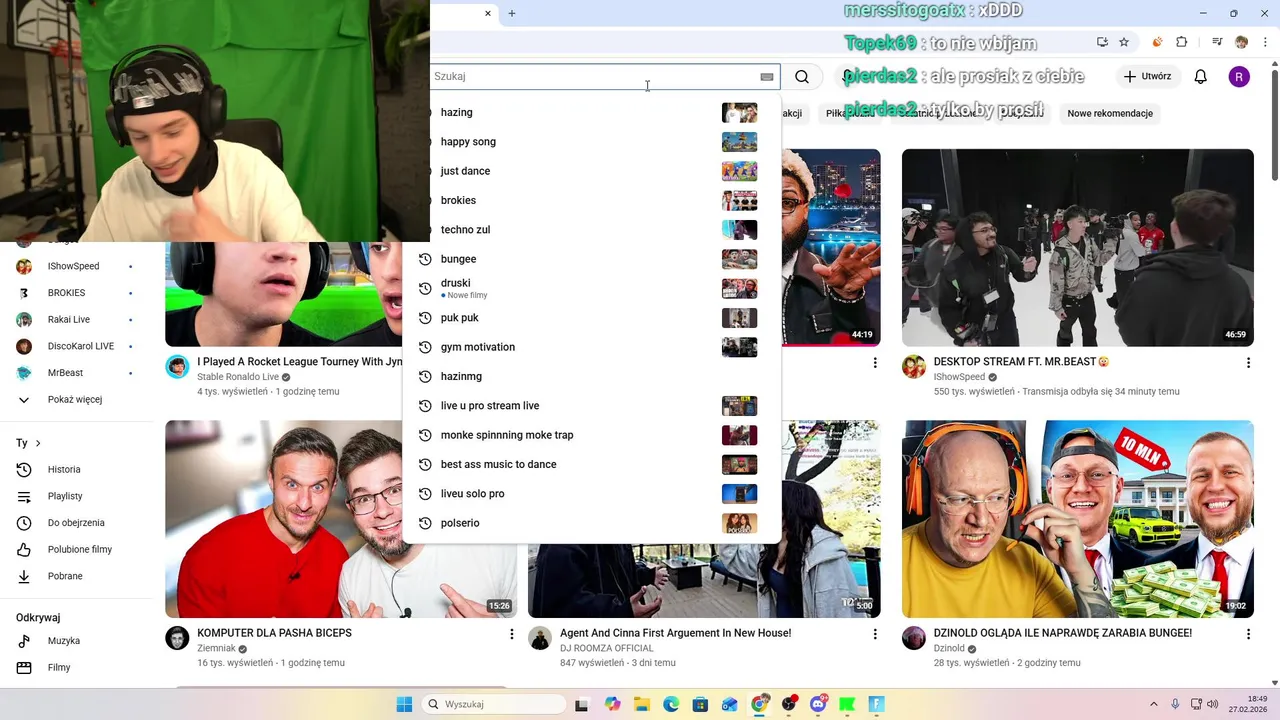The height and width of the screenshot is (720, 1280).
Task: Click history icon beside bungee suggestion
Action: 425,259
